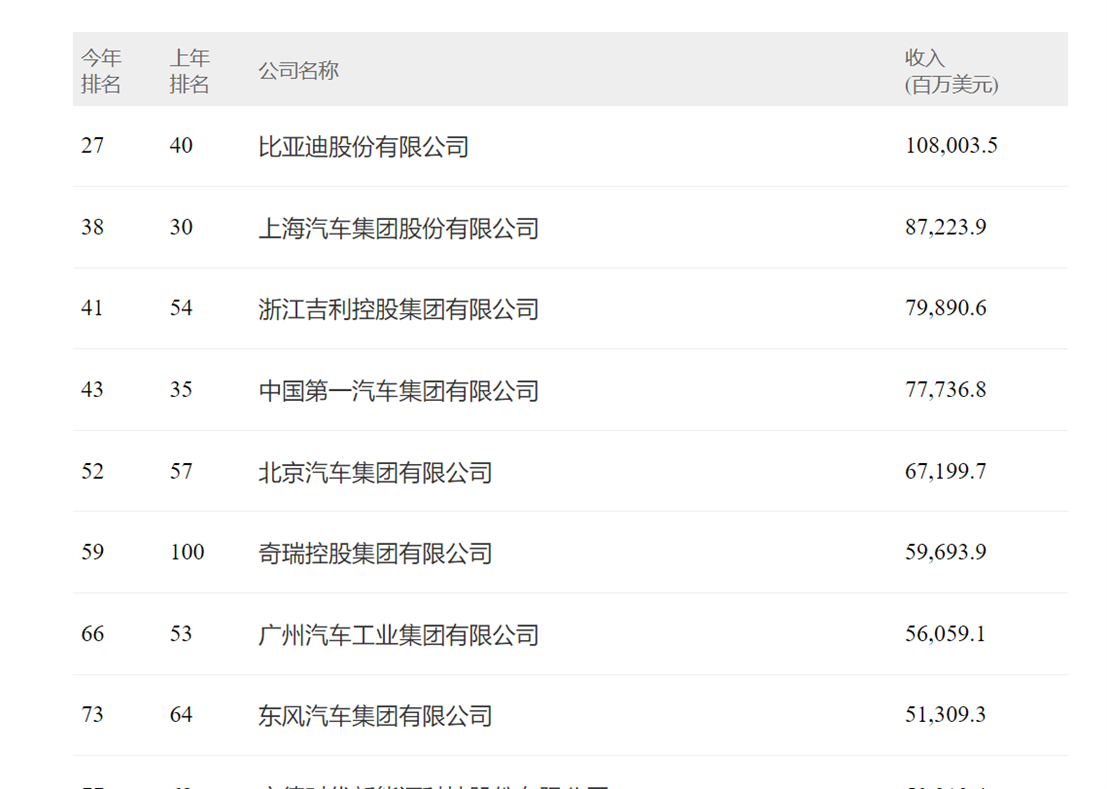Click this year's rank 38 for 上海汽车
The image size is (1107, 789).
pyautogui.click(x=92, y=227)
